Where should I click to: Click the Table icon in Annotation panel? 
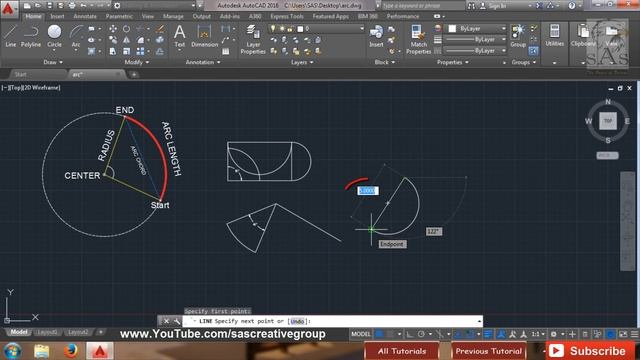226,51
